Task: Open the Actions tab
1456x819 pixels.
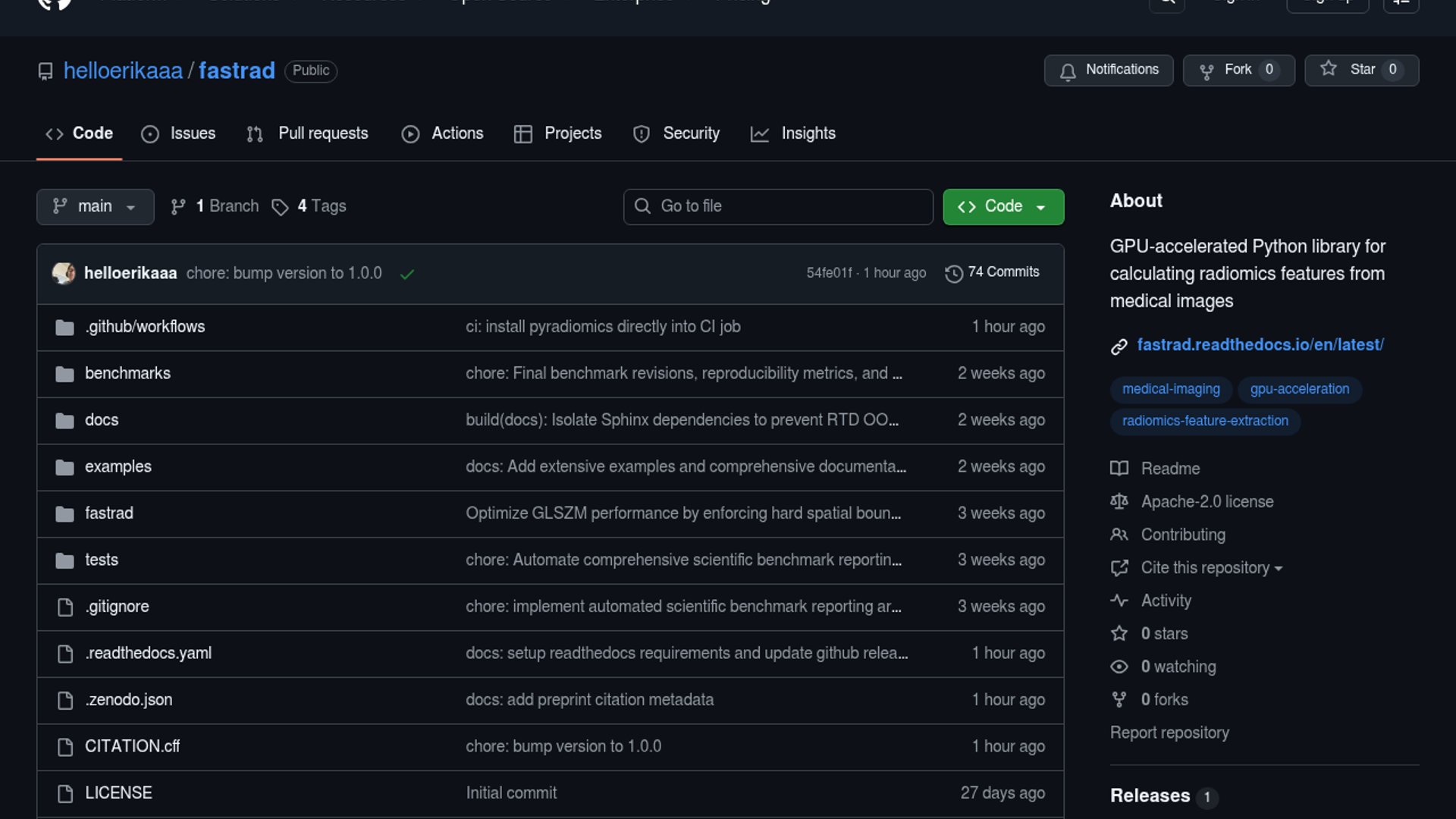Action: tap(443, 133)
